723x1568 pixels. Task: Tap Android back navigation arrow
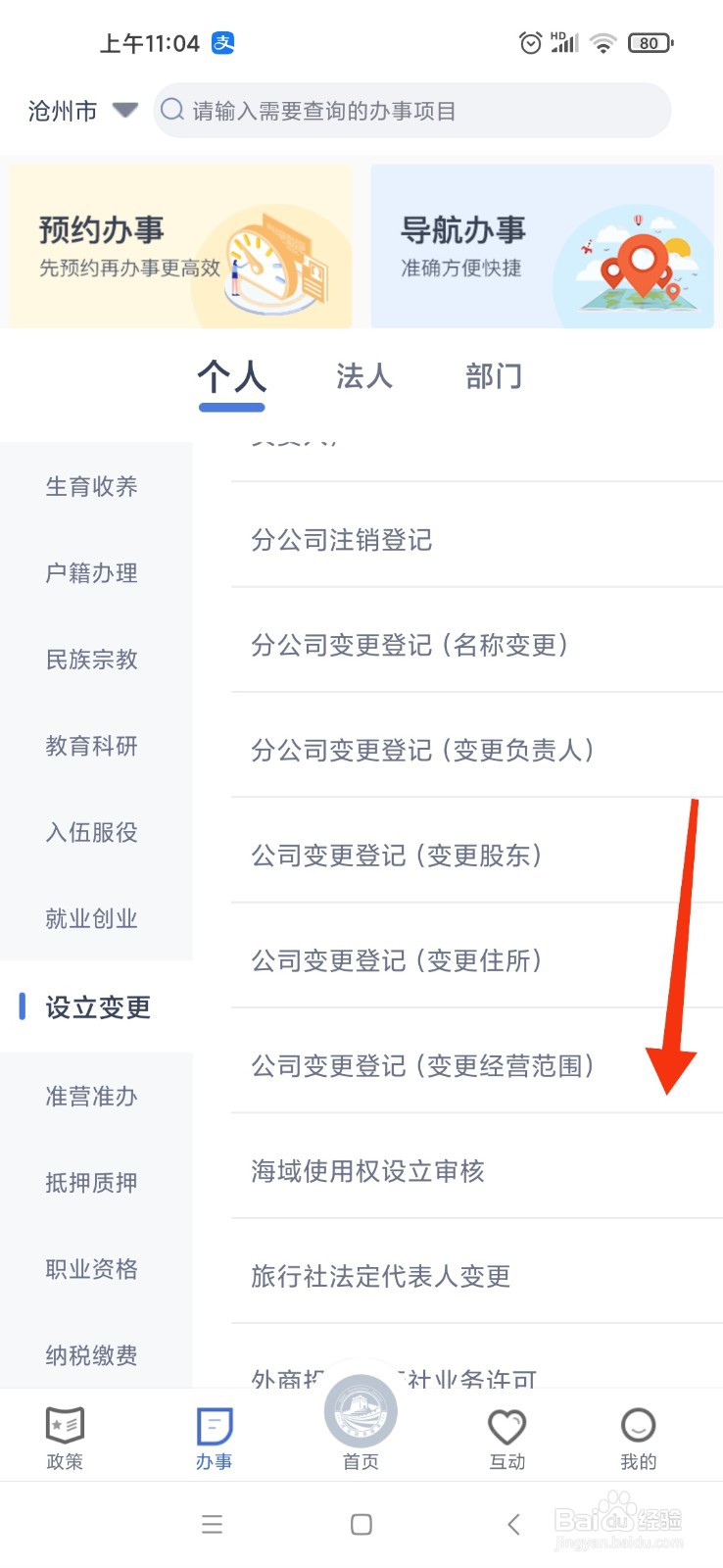[x=513, y=1524]
